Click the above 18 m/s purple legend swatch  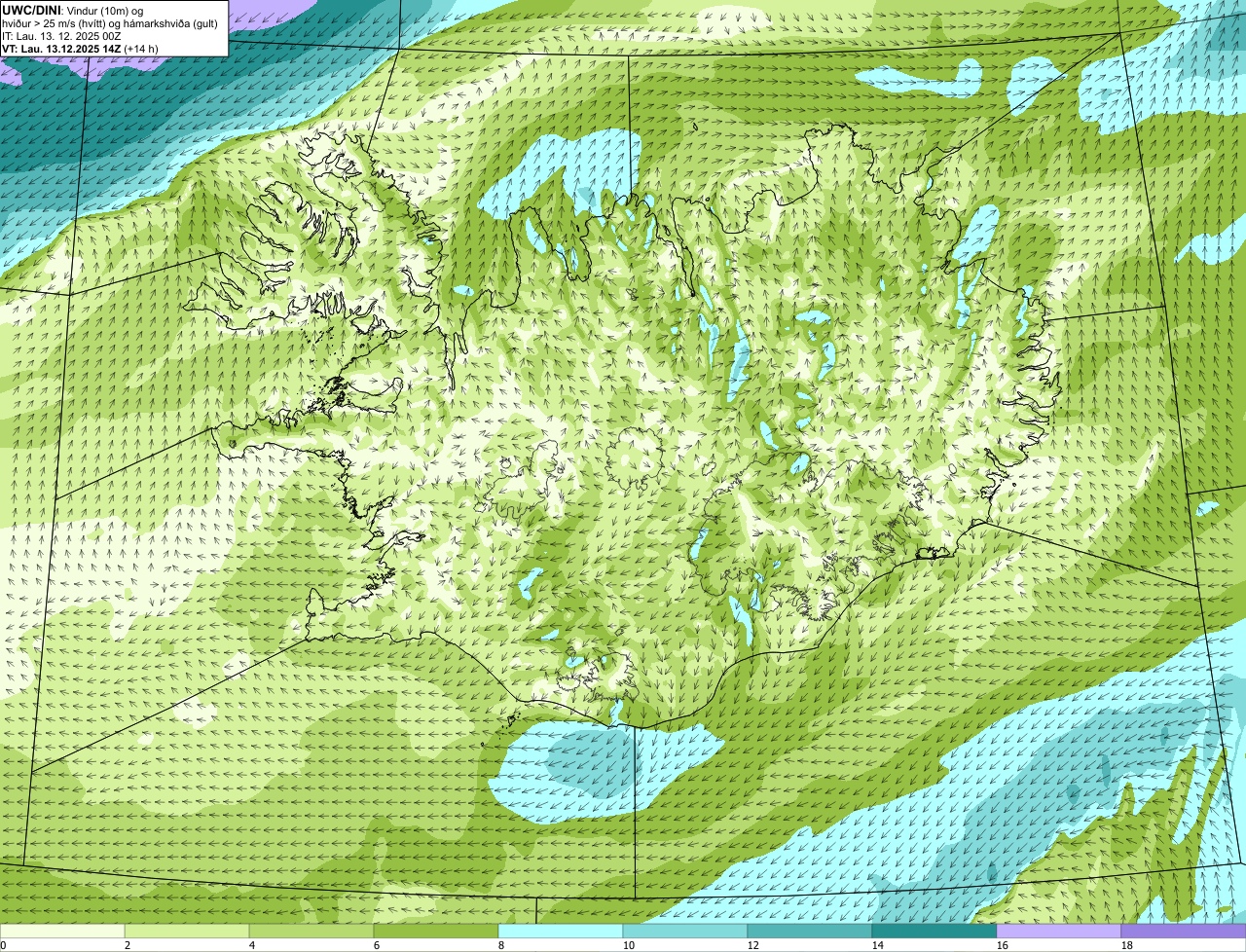[x=1184, y=931]
